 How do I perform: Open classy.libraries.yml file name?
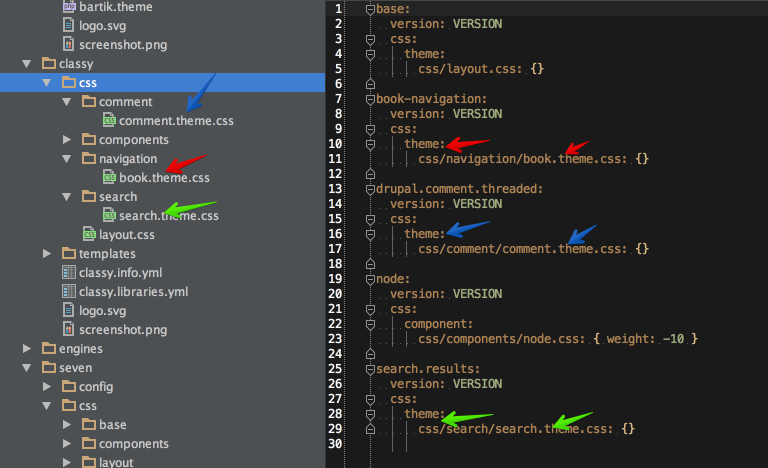point(133,292)
